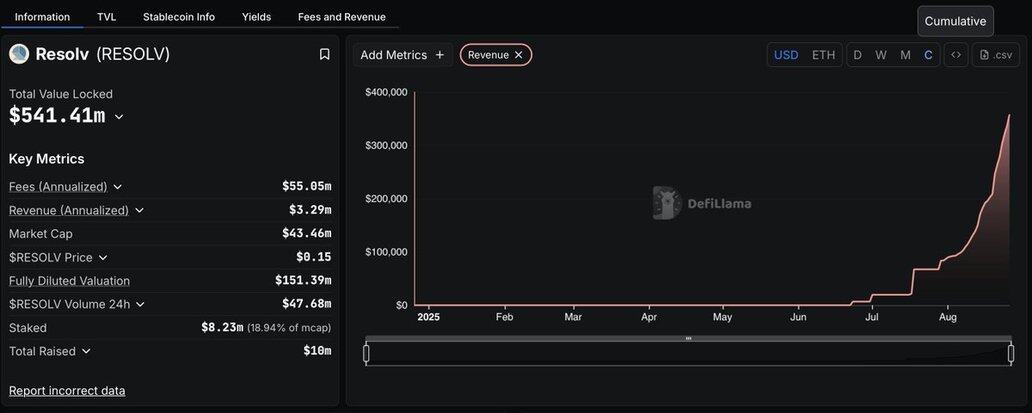Click the $10m total raised value
1032x413 pixels.
[x=317, y=351]
